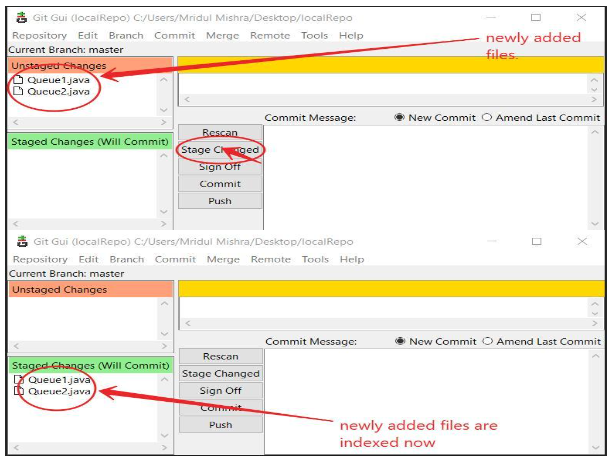This screenshot has width=613, height=461.
Task: Click Queue1.java name in lower Staged Changes
Action: pos(59,380)
